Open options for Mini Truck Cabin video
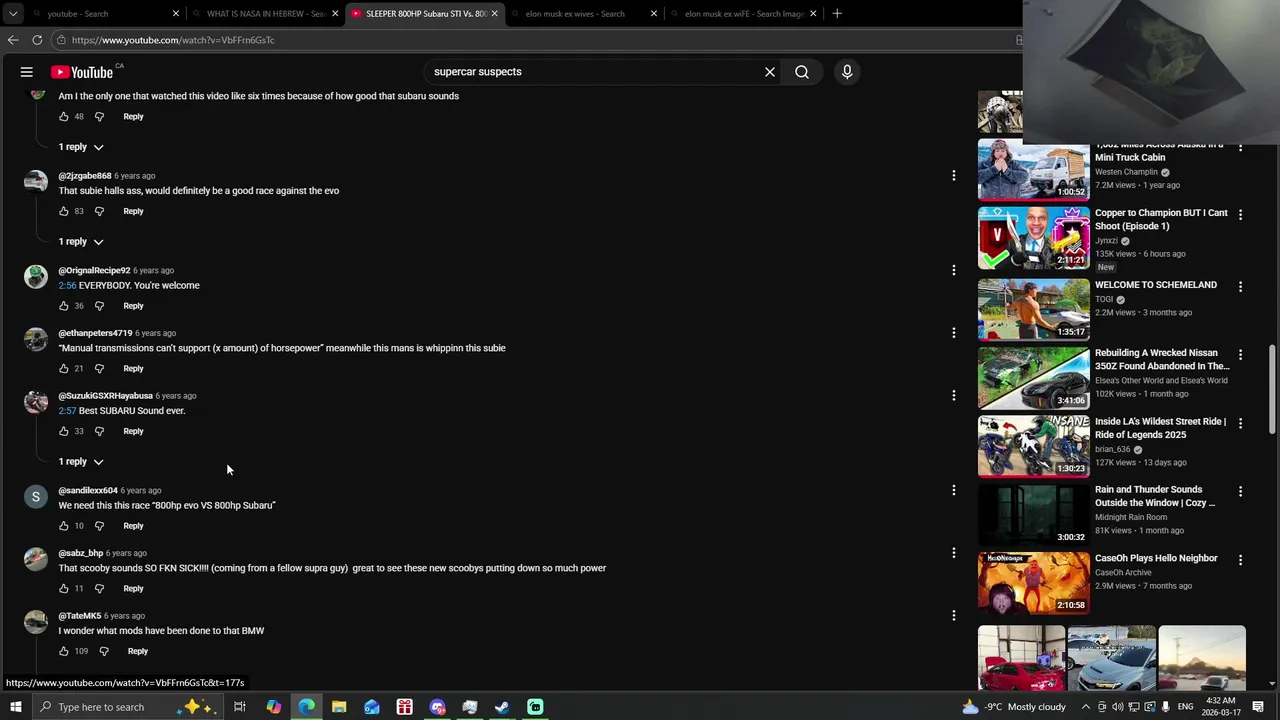 click(1240, 148)
